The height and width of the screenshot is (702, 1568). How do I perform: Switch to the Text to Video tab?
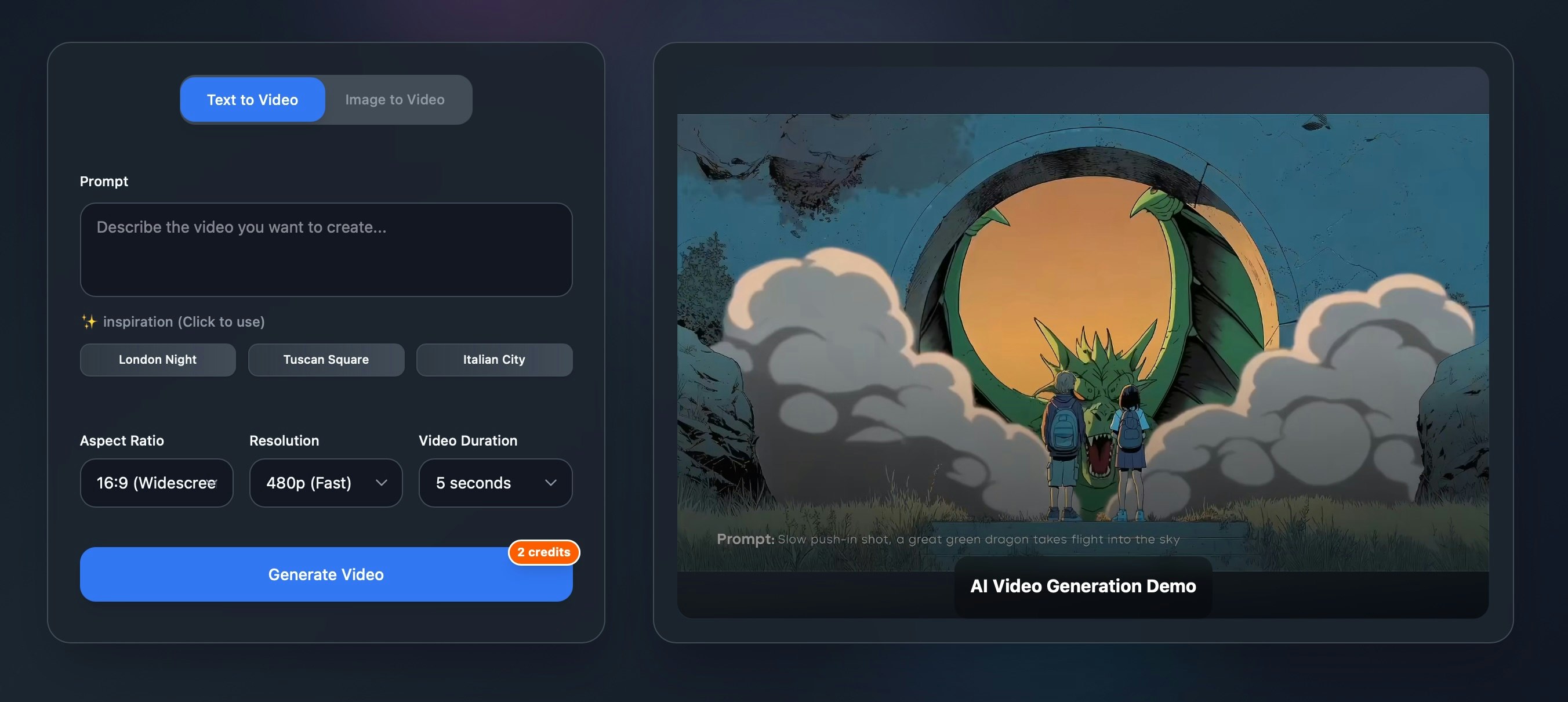[x=252, y=99]
